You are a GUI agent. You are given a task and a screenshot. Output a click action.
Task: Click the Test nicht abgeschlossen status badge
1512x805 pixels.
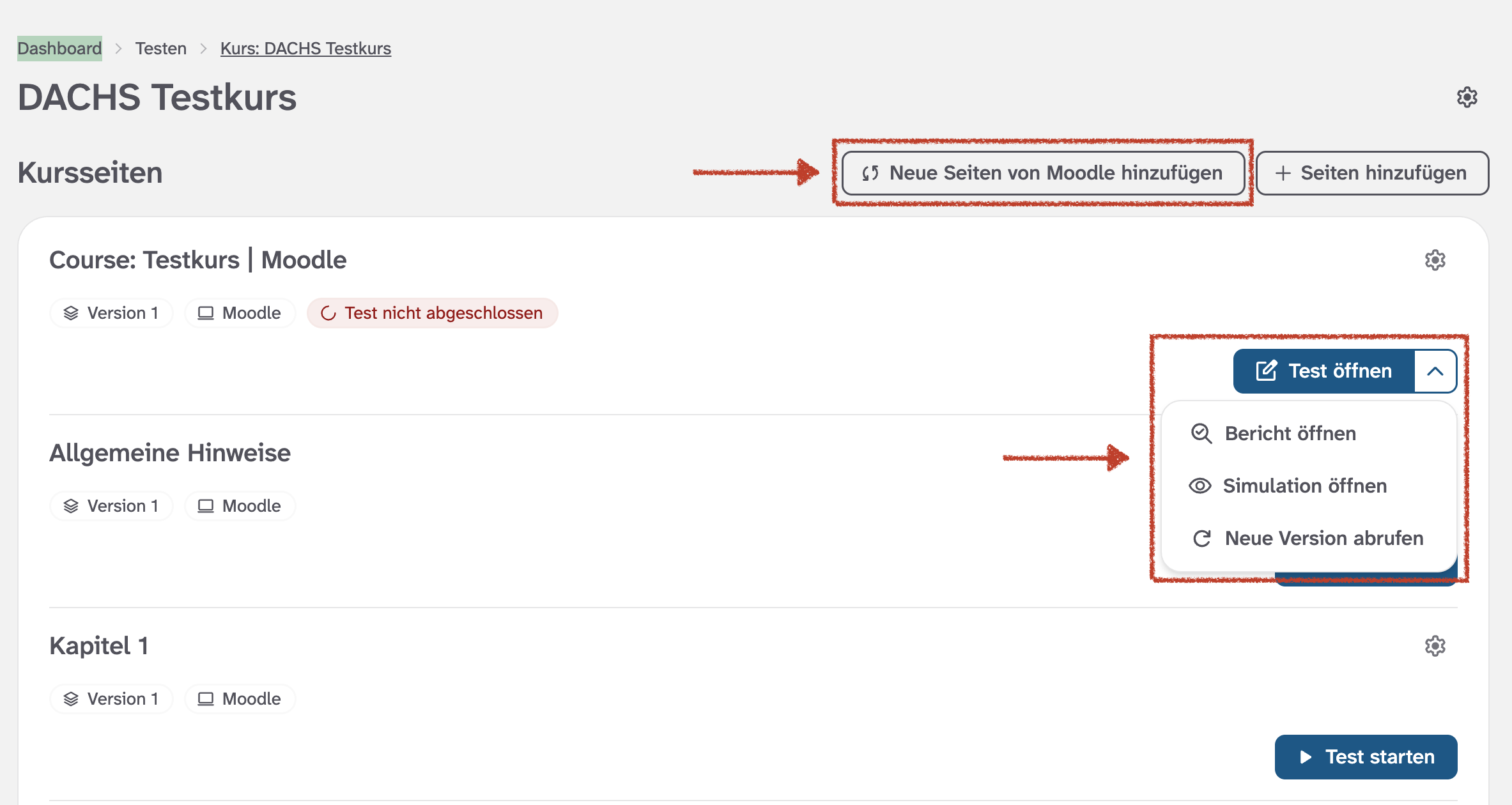[x=432, y=313]
